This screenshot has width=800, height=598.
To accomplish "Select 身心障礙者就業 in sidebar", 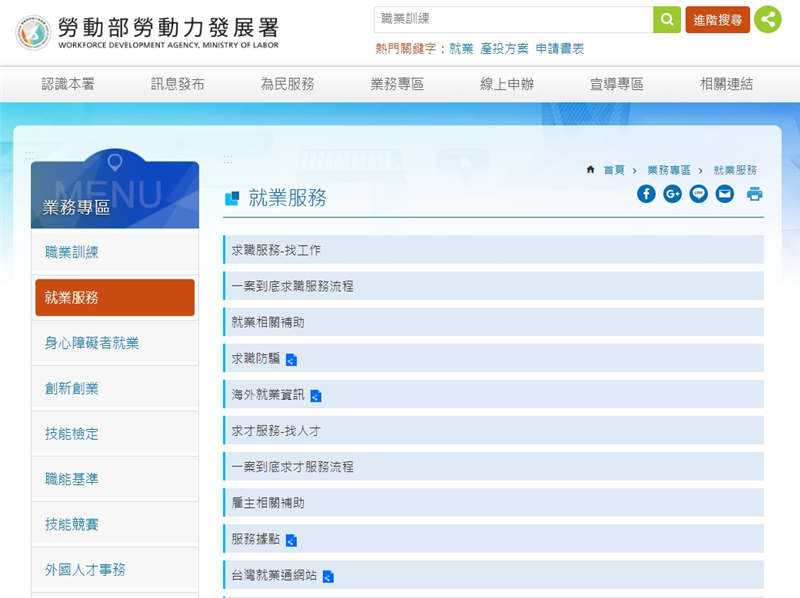I will [115, 343].
